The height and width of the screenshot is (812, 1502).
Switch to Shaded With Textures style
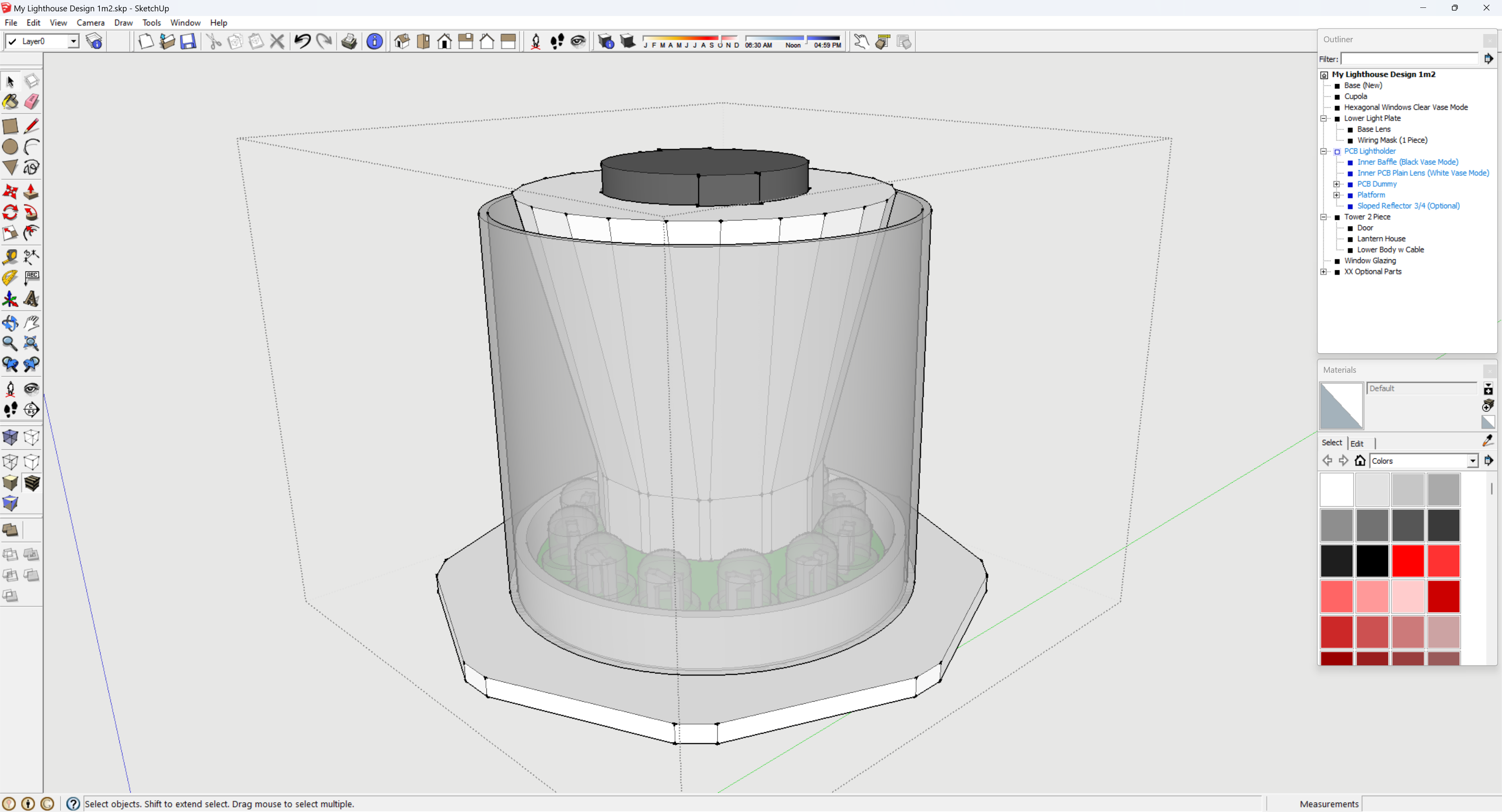pos(31,483)
